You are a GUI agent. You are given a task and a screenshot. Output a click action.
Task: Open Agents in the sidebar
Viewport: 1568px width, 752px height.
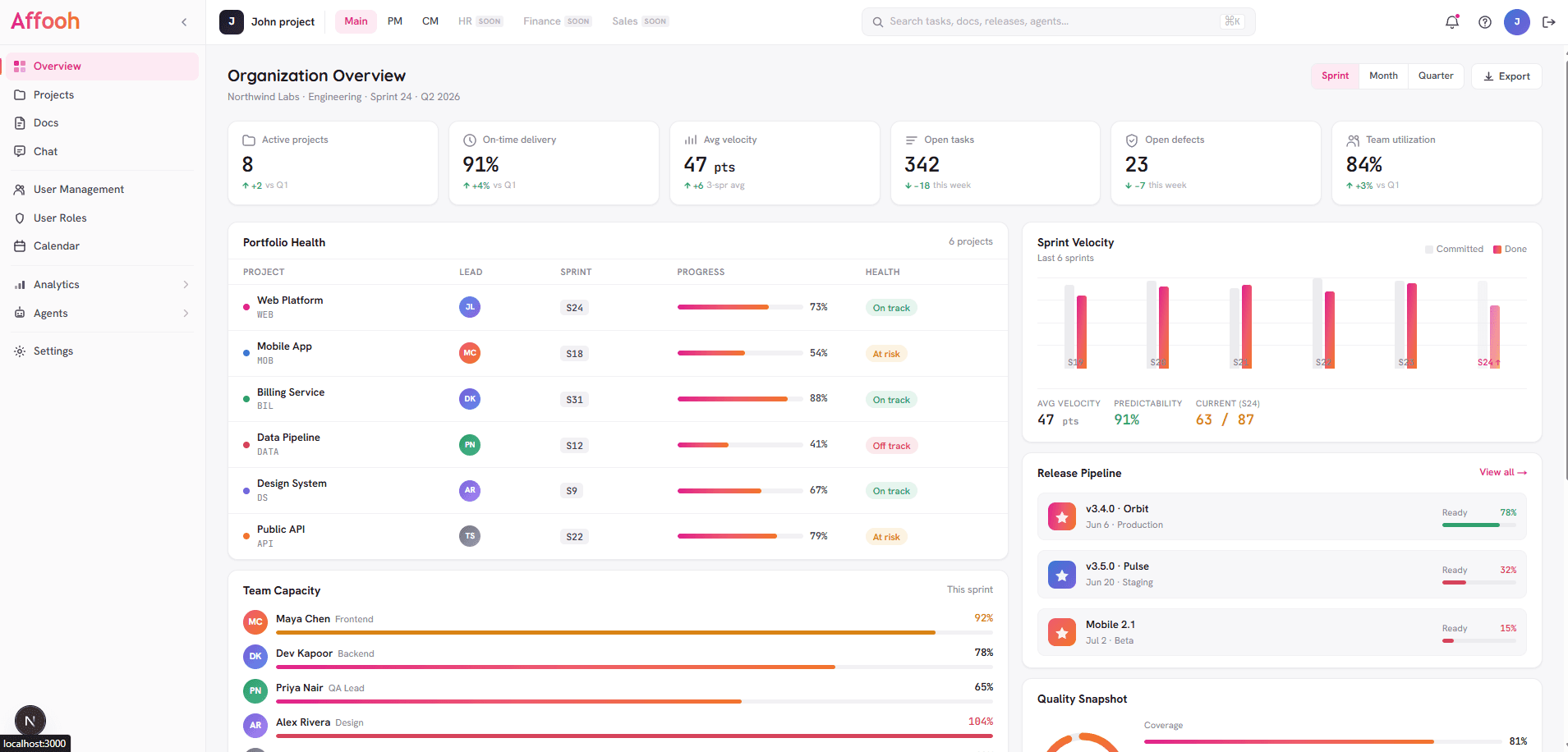pos(103,314)
